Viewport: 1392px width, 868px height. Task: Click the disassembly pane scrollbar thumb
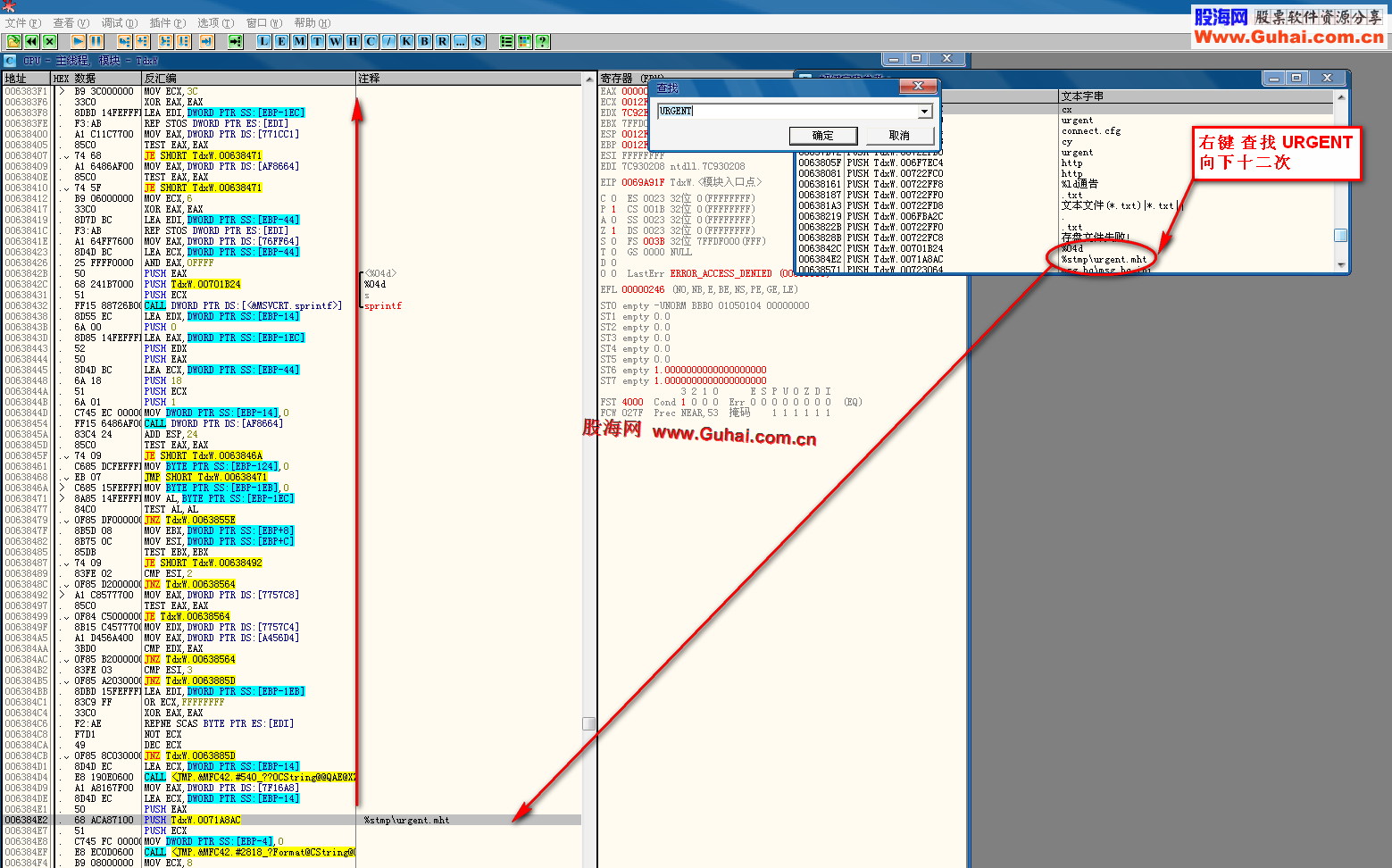(x=588, y=723)
